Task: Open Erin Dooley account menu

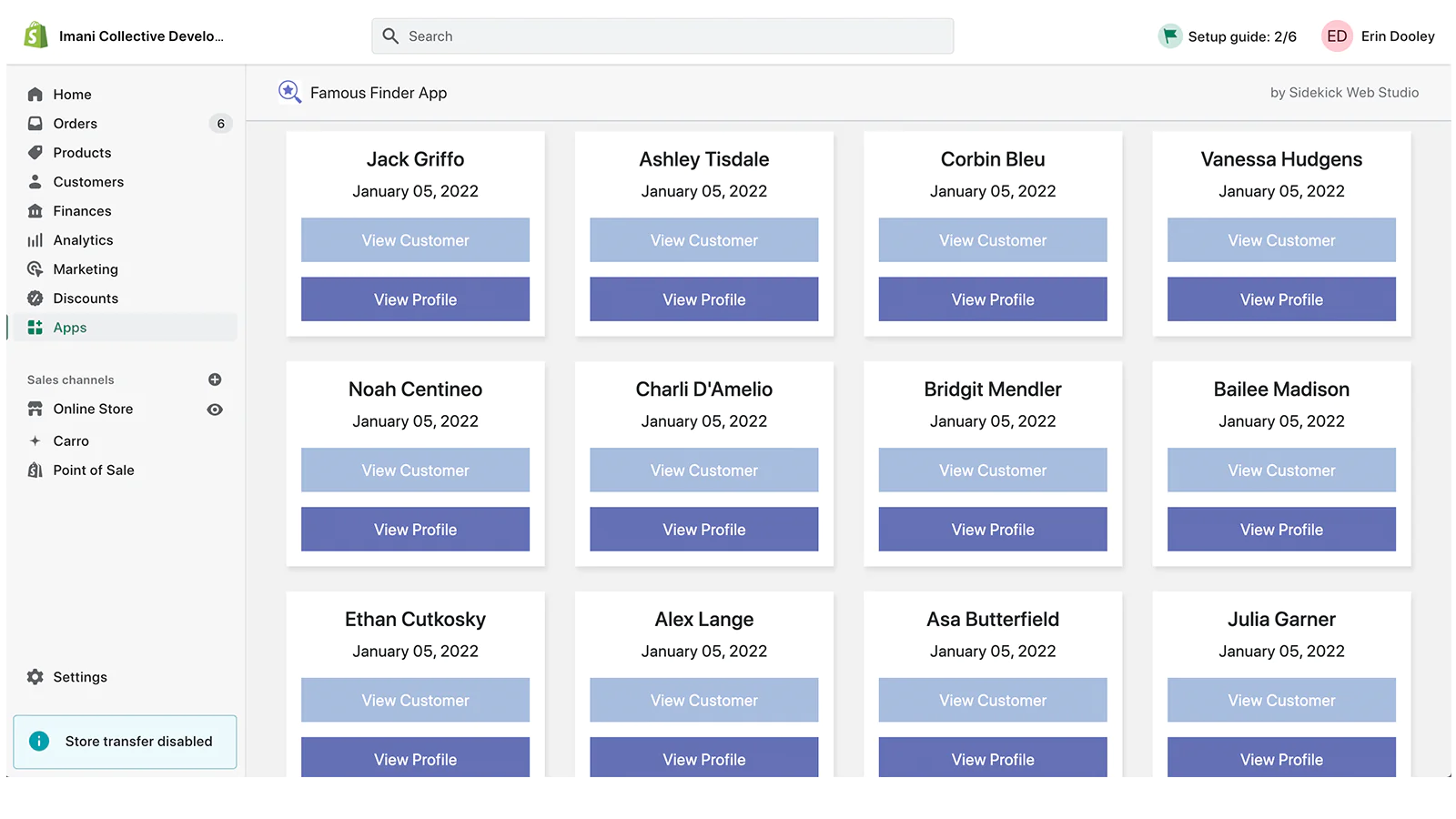Action: pyautogui.click(x=1397, y=36)
